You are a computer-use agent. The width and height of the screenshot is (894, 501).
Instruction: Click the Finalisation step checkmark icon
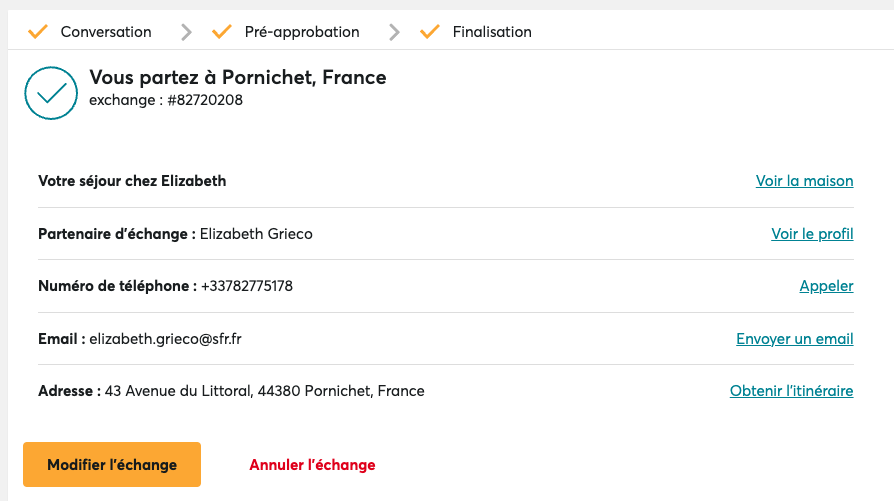[x=430, y=31]
